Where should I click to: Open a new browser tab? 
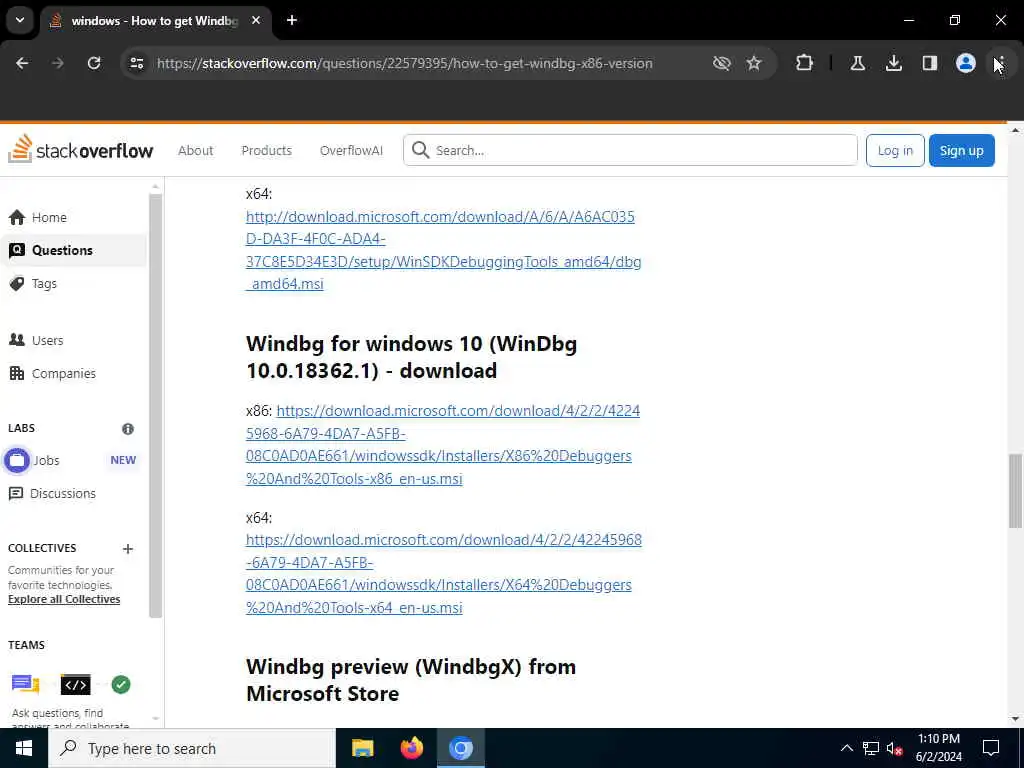tap(292, 20)
